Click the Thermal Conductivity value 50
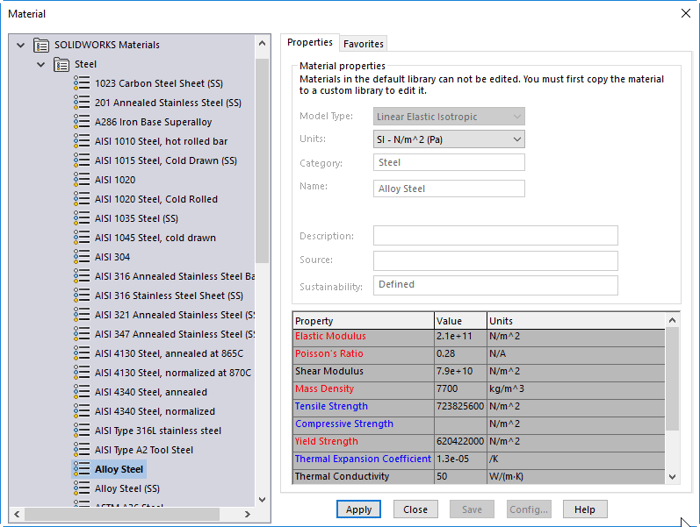700x527 pixels. (x=442, y=477)
